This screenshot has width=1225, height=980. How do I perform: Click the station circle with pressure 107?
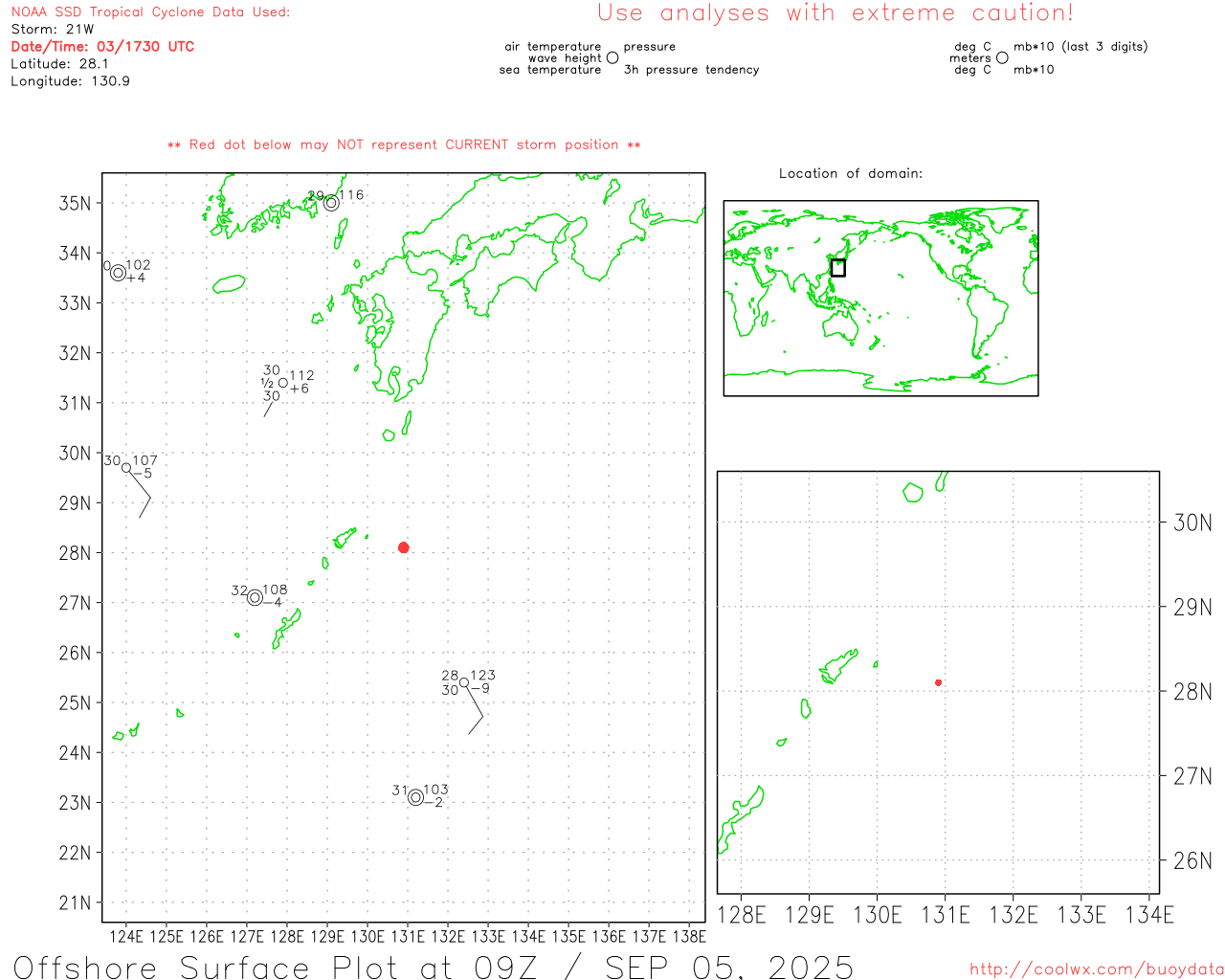126,468
